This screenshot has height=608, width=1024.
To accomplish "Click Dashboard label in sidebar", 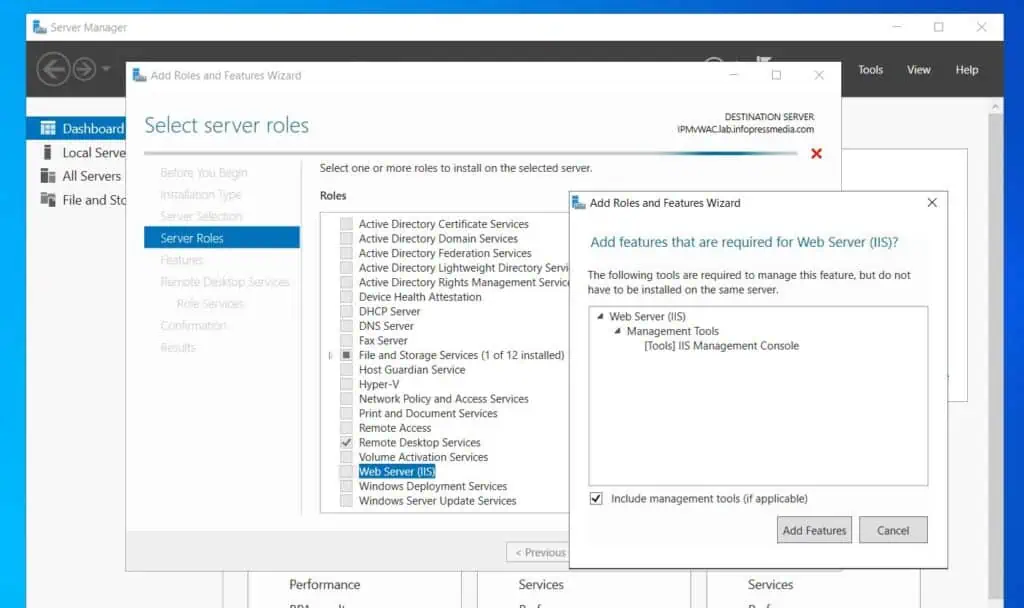I will point(93,129).
